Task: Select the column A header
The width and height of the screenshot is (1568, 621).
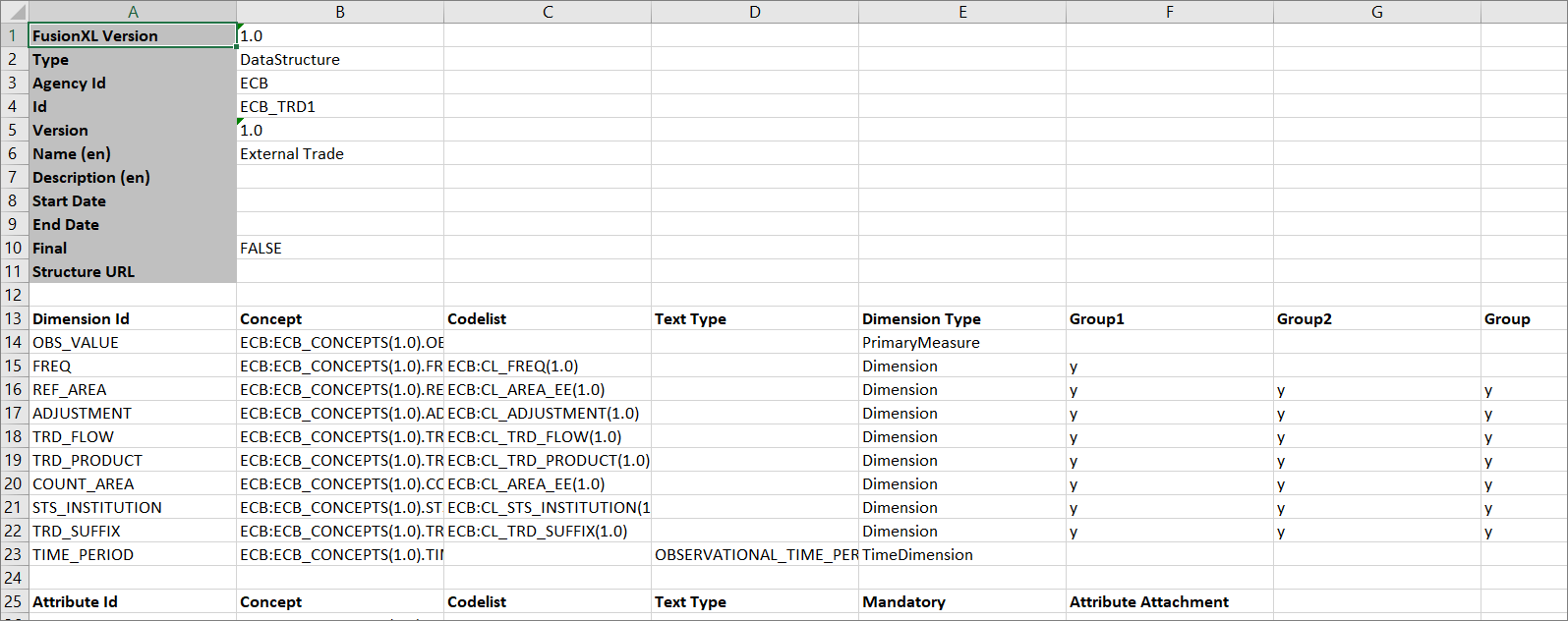Action: (133, 12)
